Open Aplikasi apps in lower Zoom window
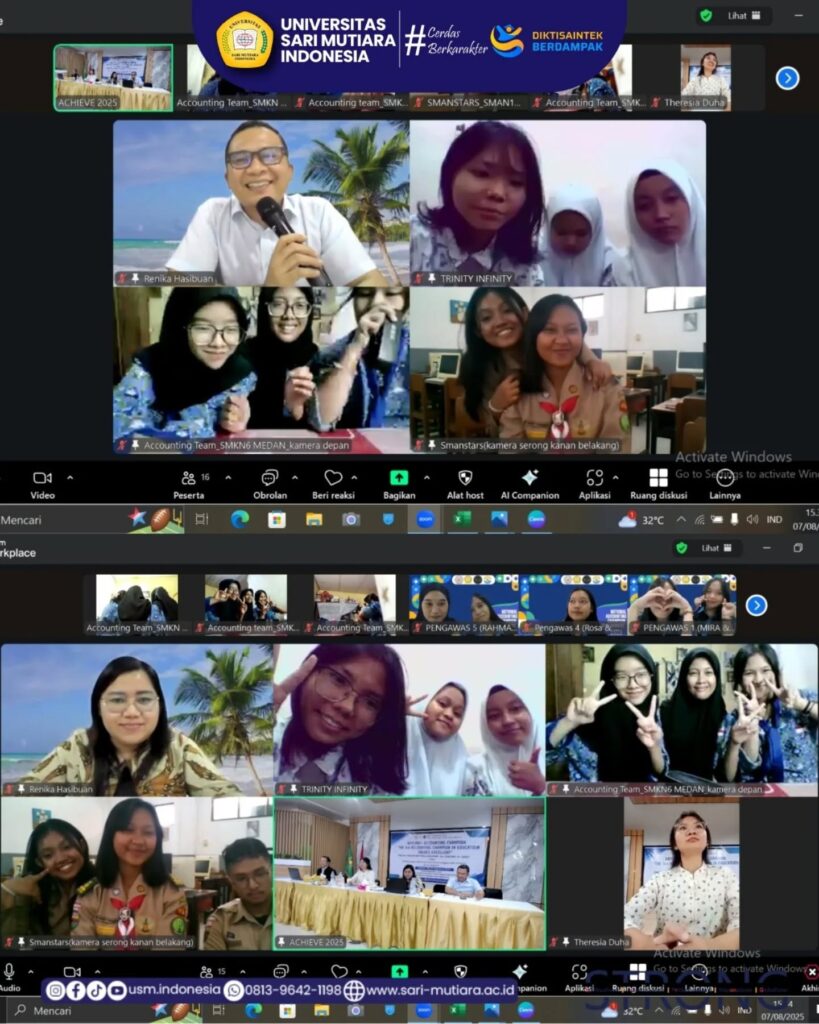819x1024 pixels. coord(579,977)
